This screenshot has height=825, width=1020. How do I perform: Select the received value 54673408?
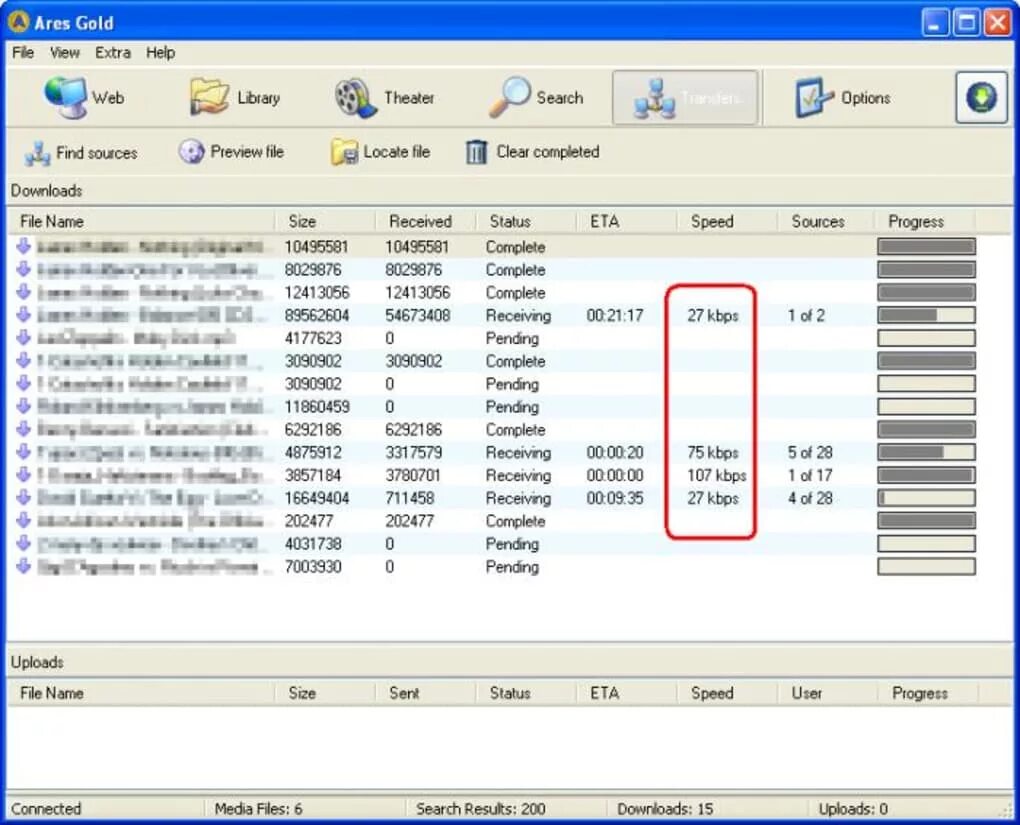[418, 316]
